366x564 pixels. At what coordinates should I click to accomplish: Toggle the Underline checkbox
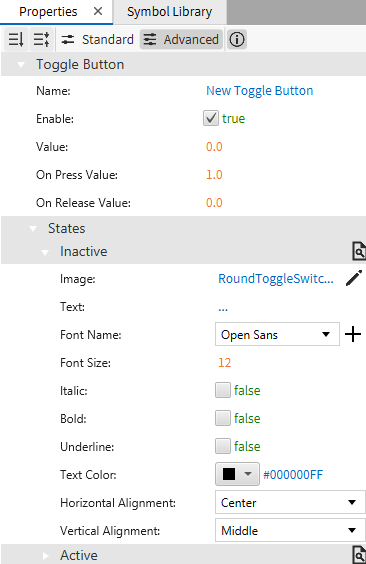[x=223, y=446]
